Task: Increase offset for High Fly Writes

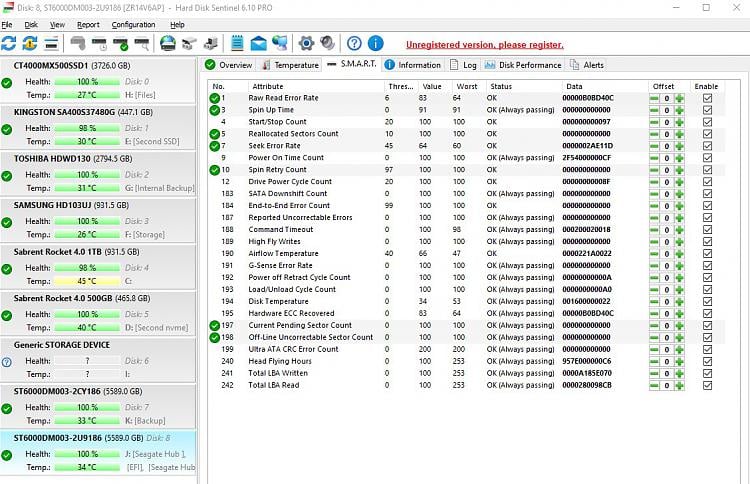Action: 679,242
